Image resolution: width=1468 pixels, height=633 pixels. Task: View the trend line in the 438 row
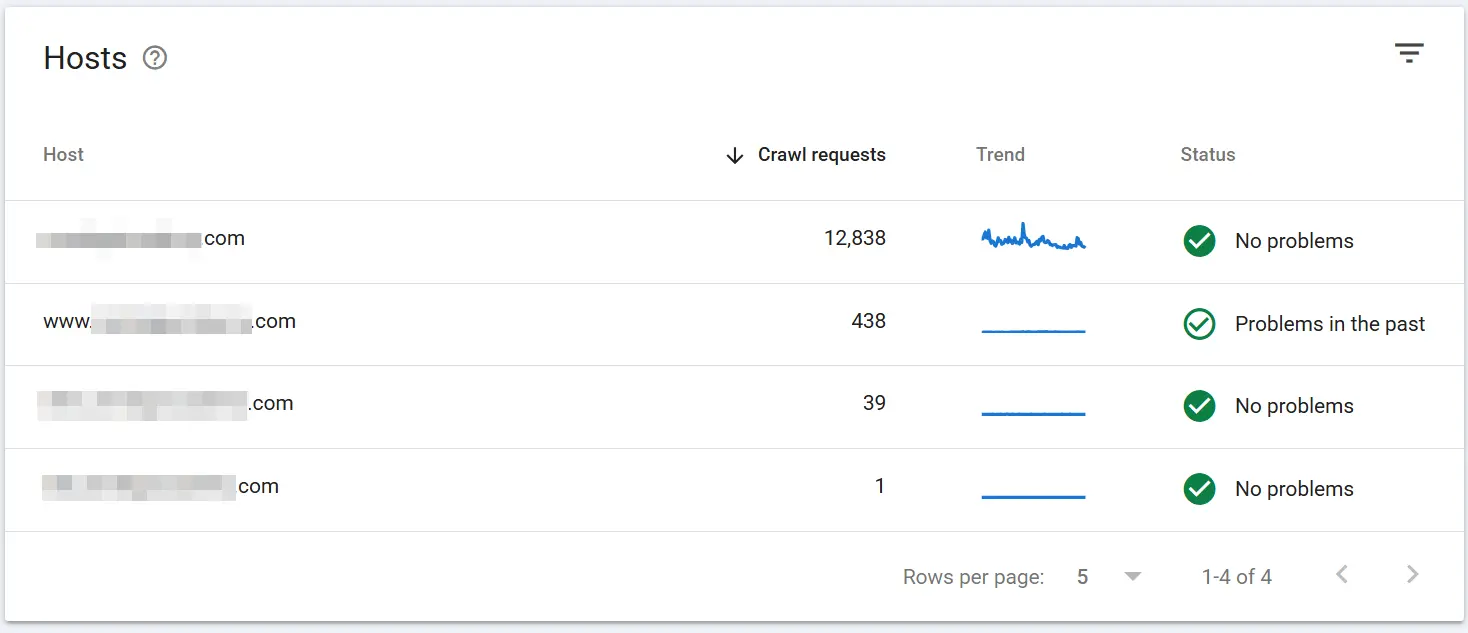(x=1033, y=331)
